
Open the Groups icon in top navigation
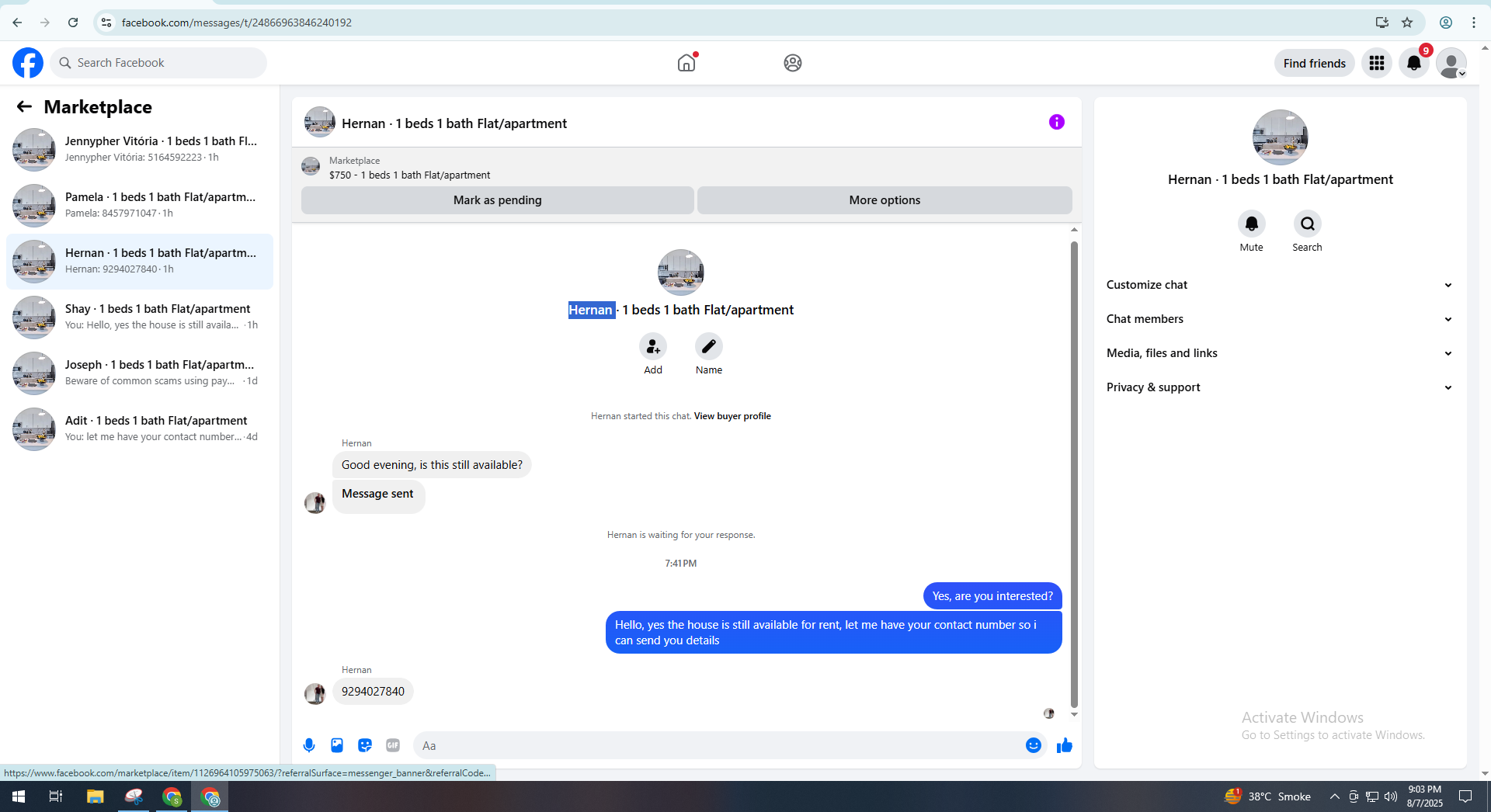[792, 63]
